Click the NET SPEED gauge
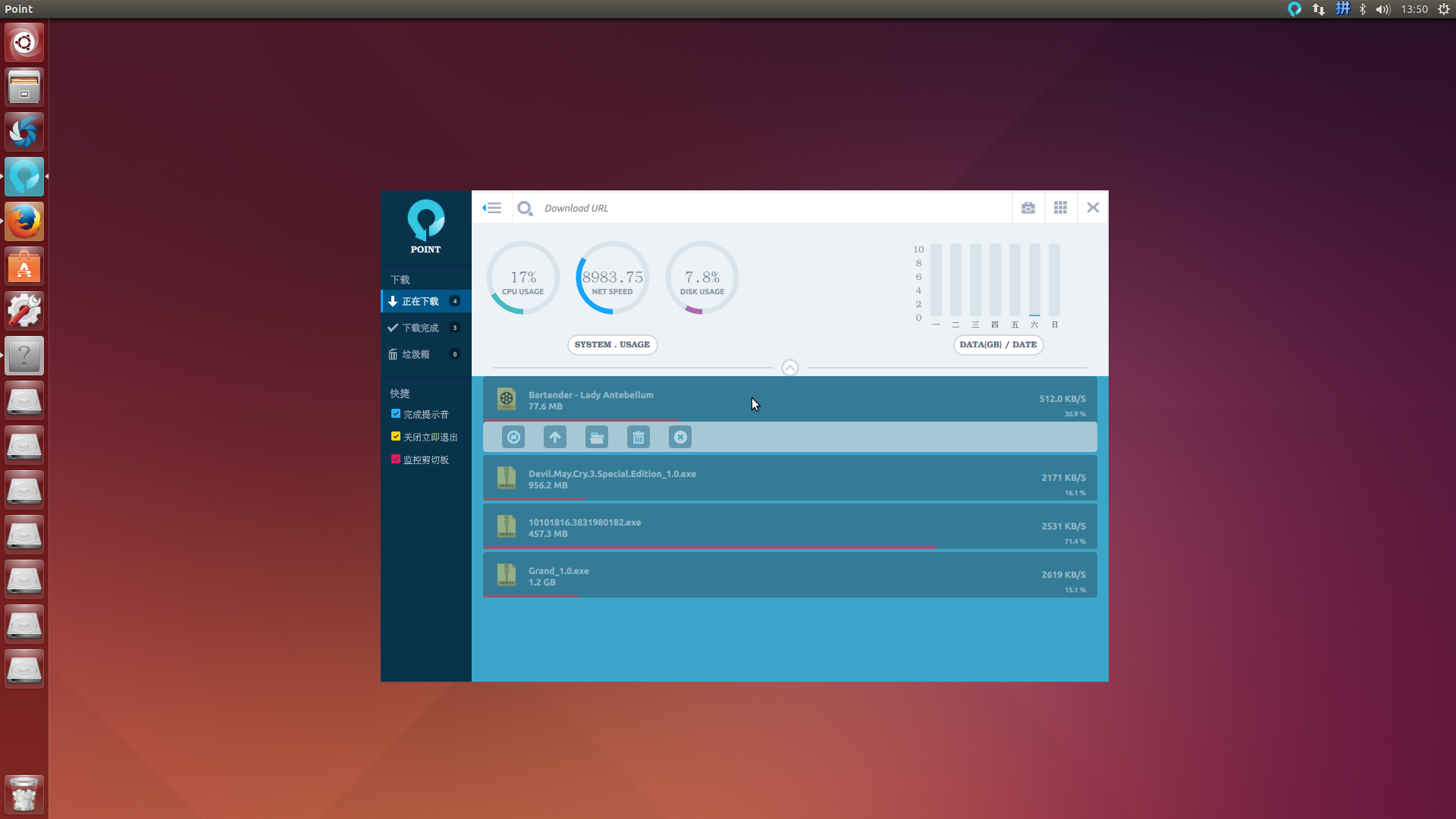 pos(613,278)
